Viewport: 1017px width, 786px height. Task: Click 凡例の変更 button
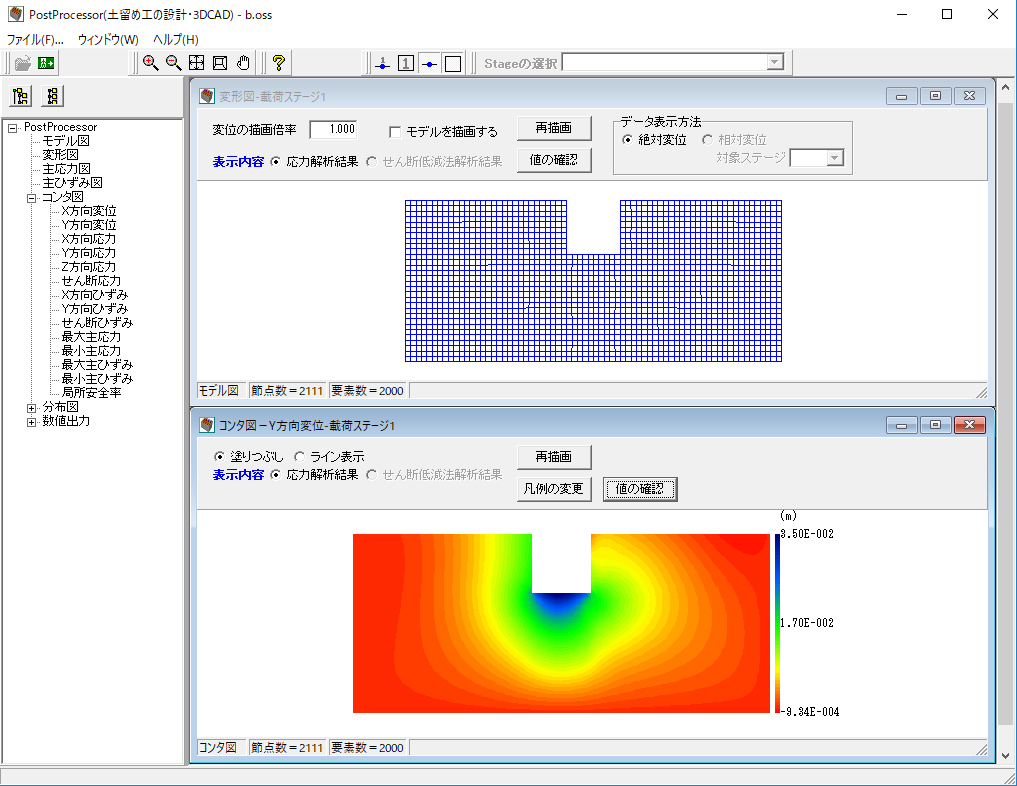[x=554, y=489]
